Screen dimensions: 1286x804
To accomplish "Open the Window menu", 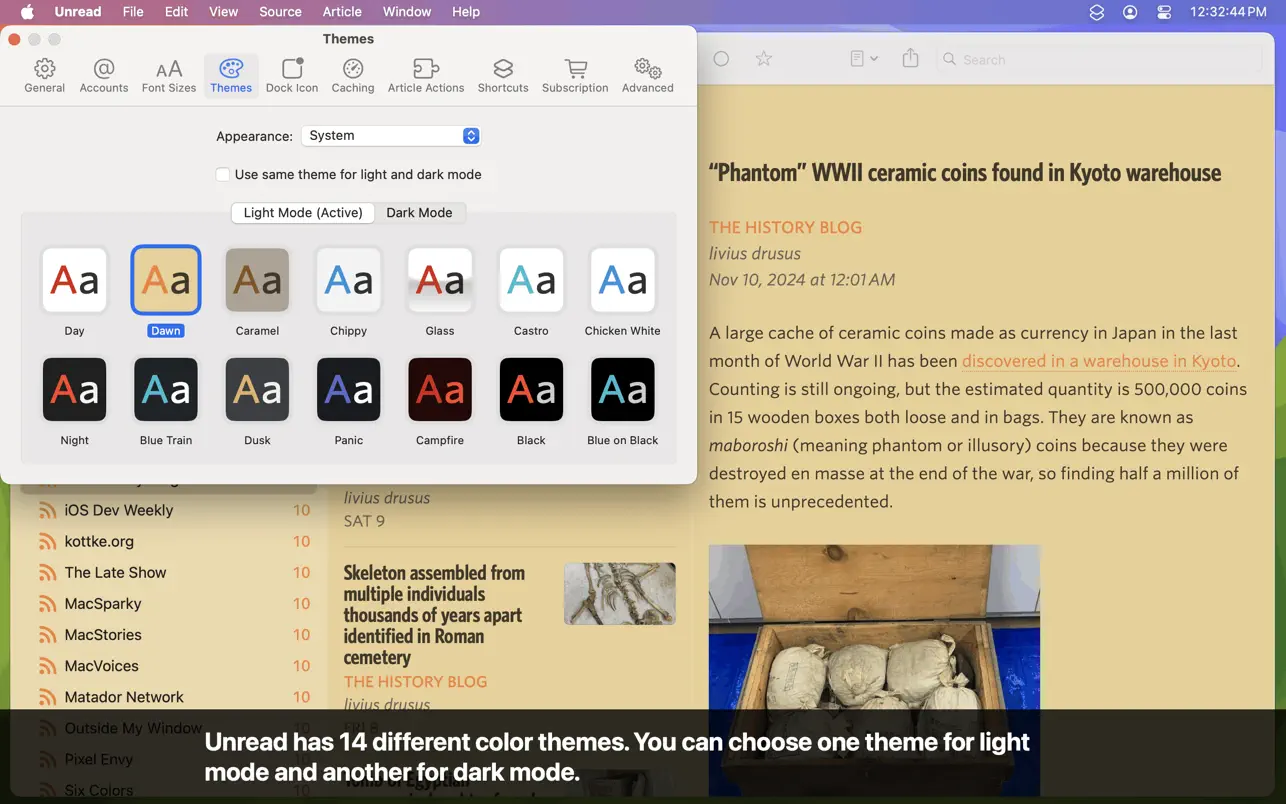I will [x=407, y=12].
